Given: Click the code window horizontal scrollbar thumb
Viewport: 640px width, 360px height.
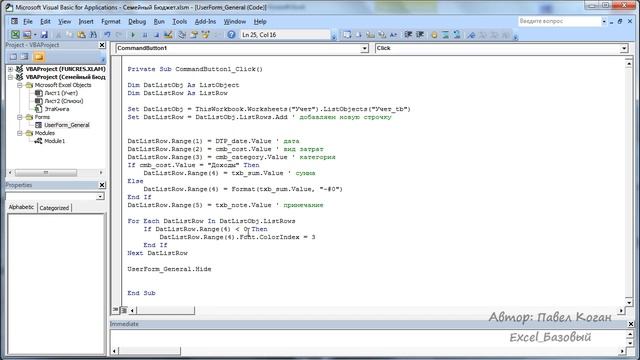Looking at the screenshot, I should point(165,310).
